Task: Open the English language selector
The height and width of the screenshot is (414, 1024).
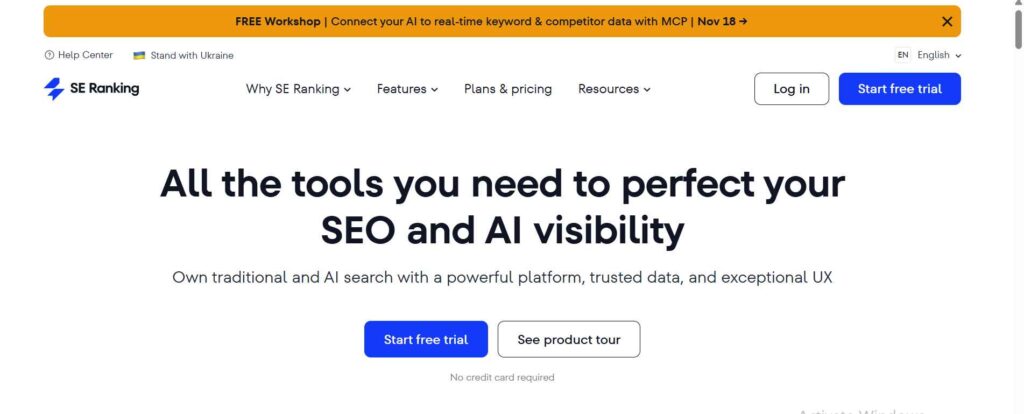Action: [938, 55]
